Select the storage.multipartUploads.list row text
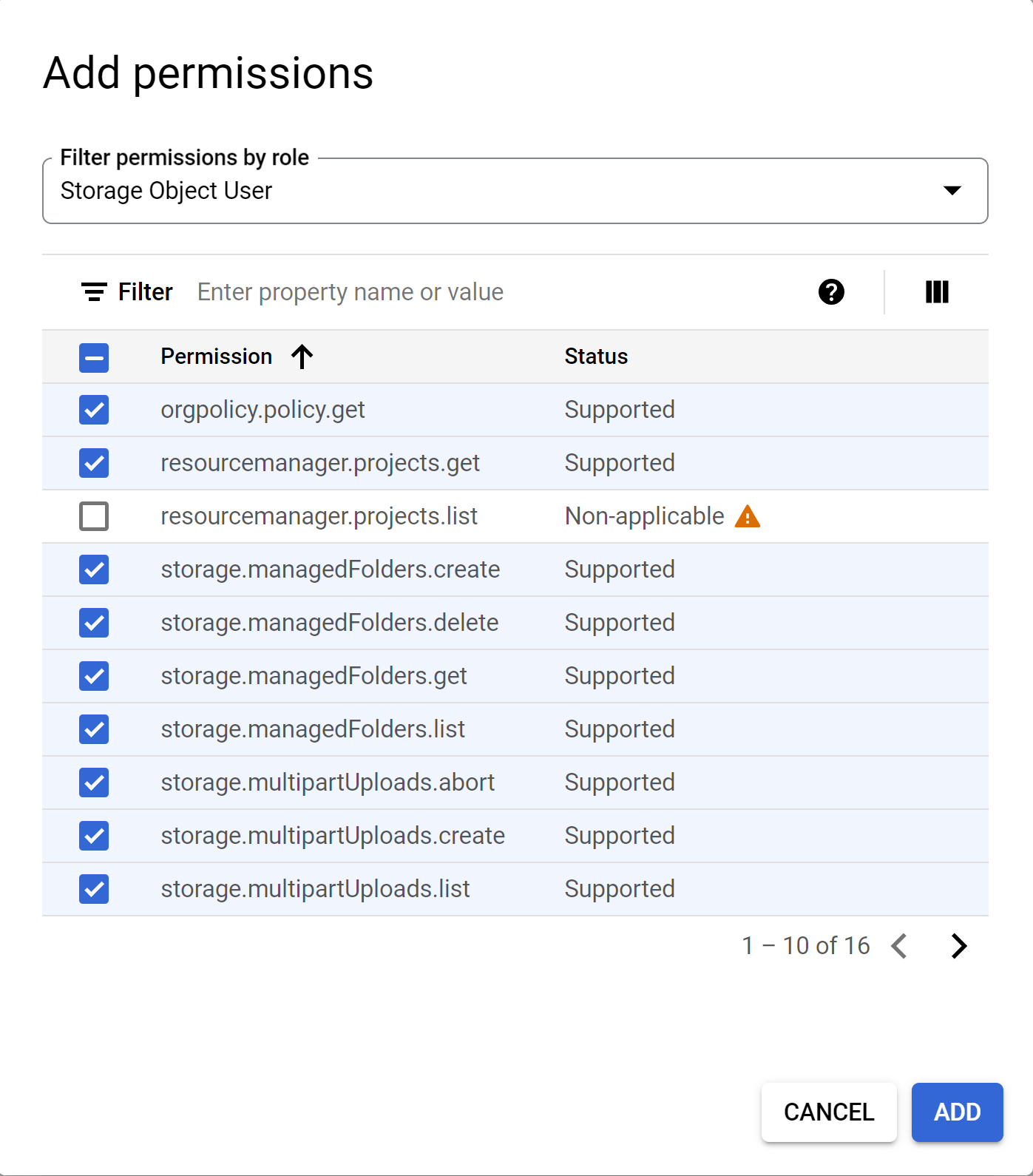Viewport: 1033px width, 1176px height. (315, 889)
